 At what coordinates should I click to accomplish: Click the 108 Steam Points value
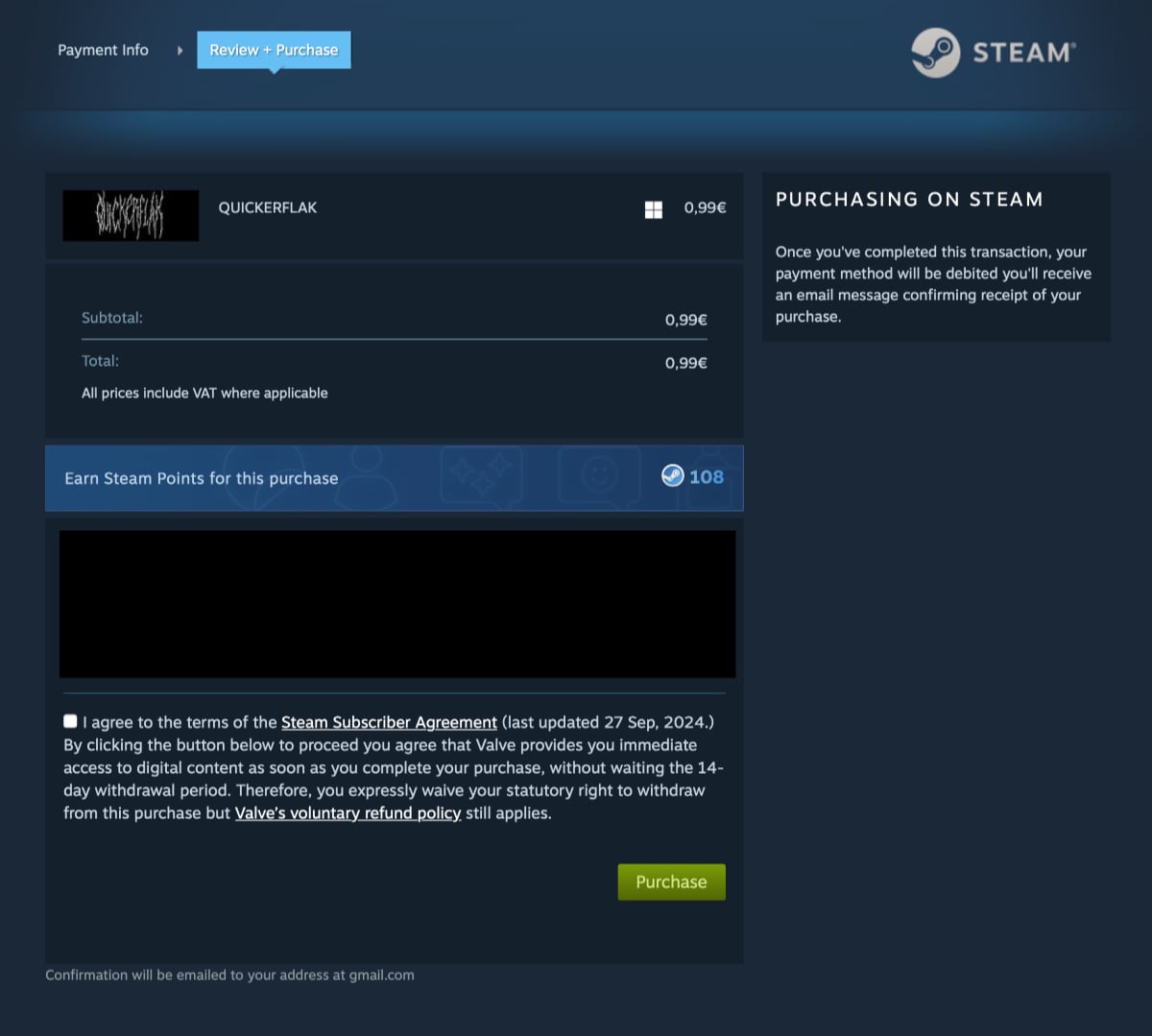pos(707,476)
